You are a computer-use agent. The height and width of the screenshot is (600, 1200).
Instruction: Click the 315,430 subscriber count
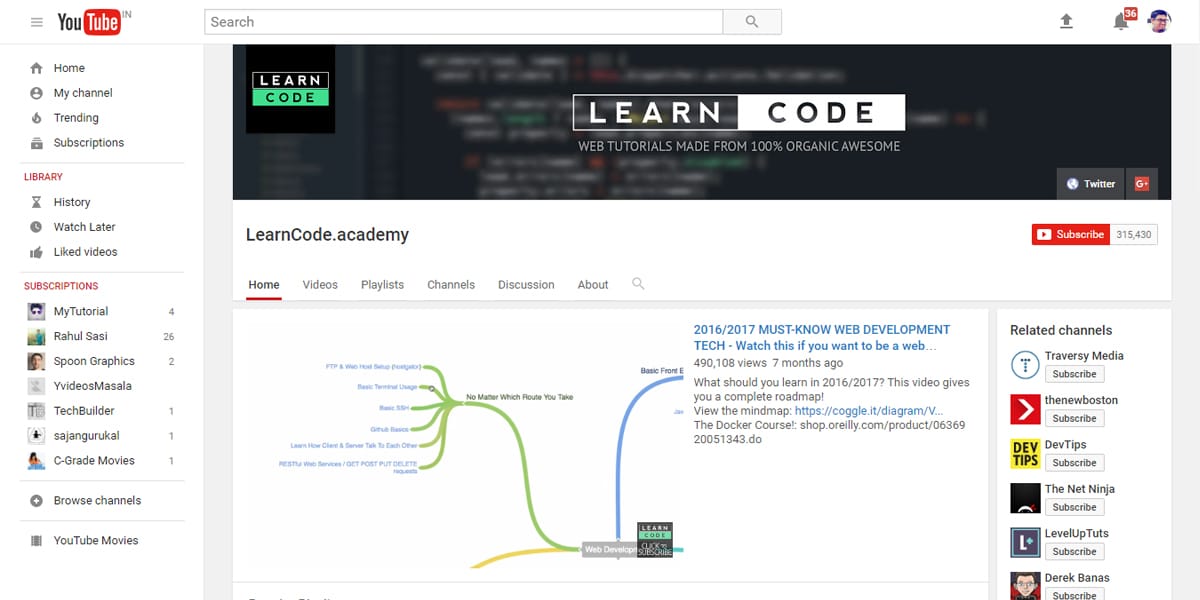(1134, 234)
